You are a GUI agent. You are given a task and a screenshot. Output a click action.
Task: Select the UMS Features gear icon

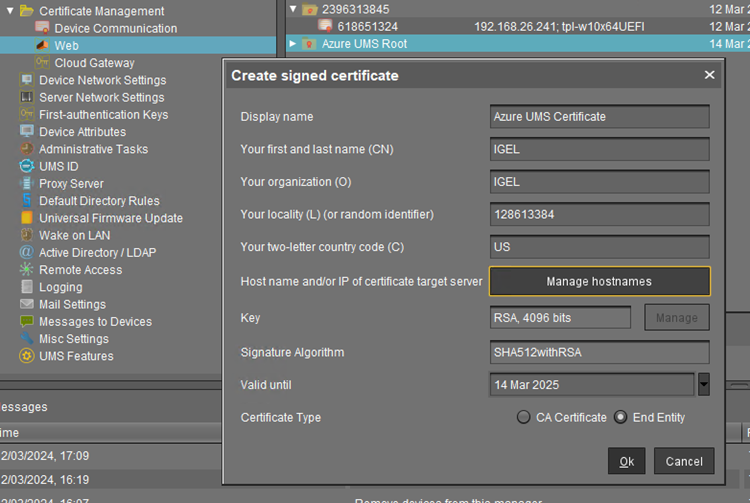pos(27,356)
